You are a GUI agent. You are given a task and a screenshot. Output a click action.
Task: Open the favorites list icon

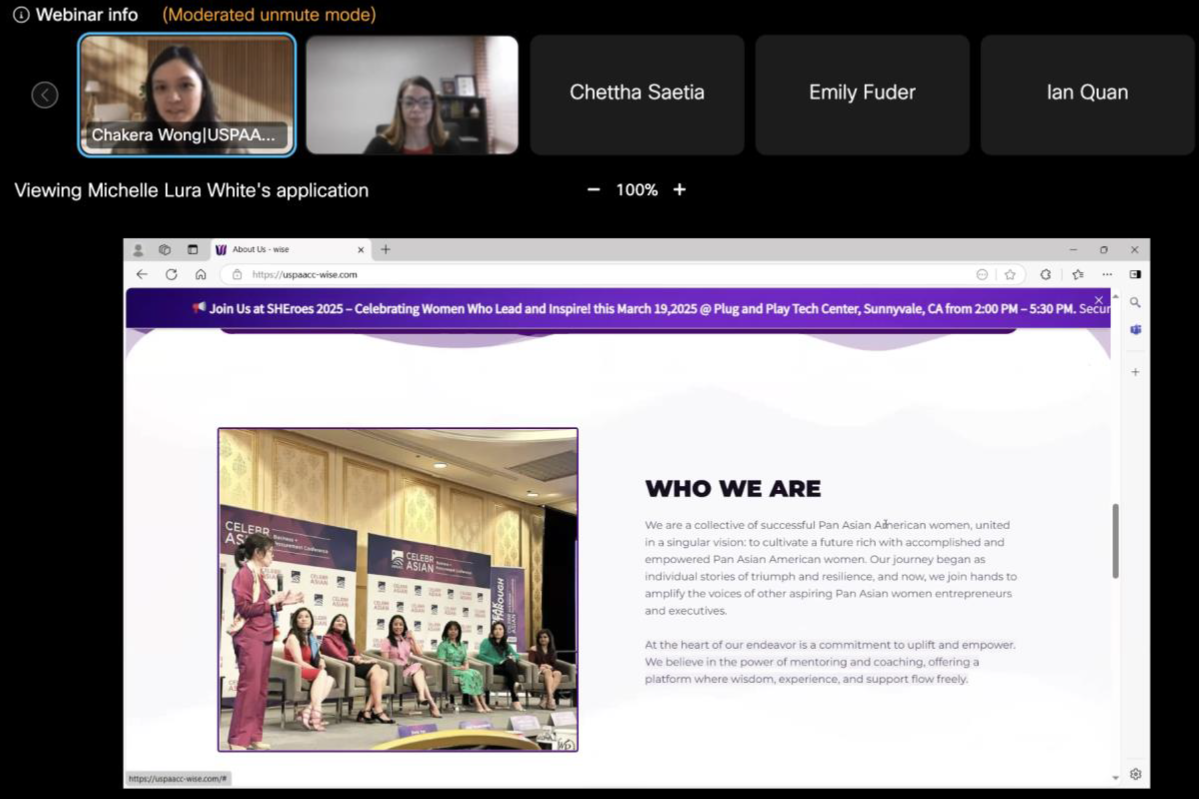1077,274
